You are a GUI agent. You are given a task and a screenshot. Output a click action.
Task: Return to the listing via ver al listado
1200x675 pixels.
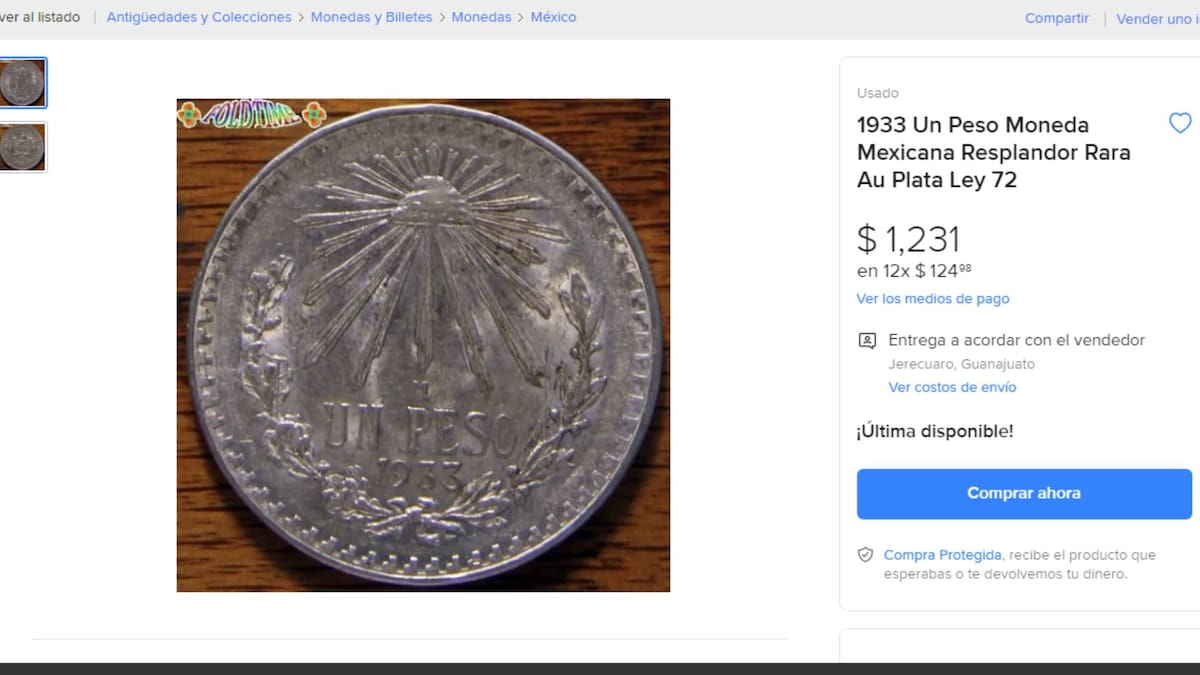pos(40,17)
